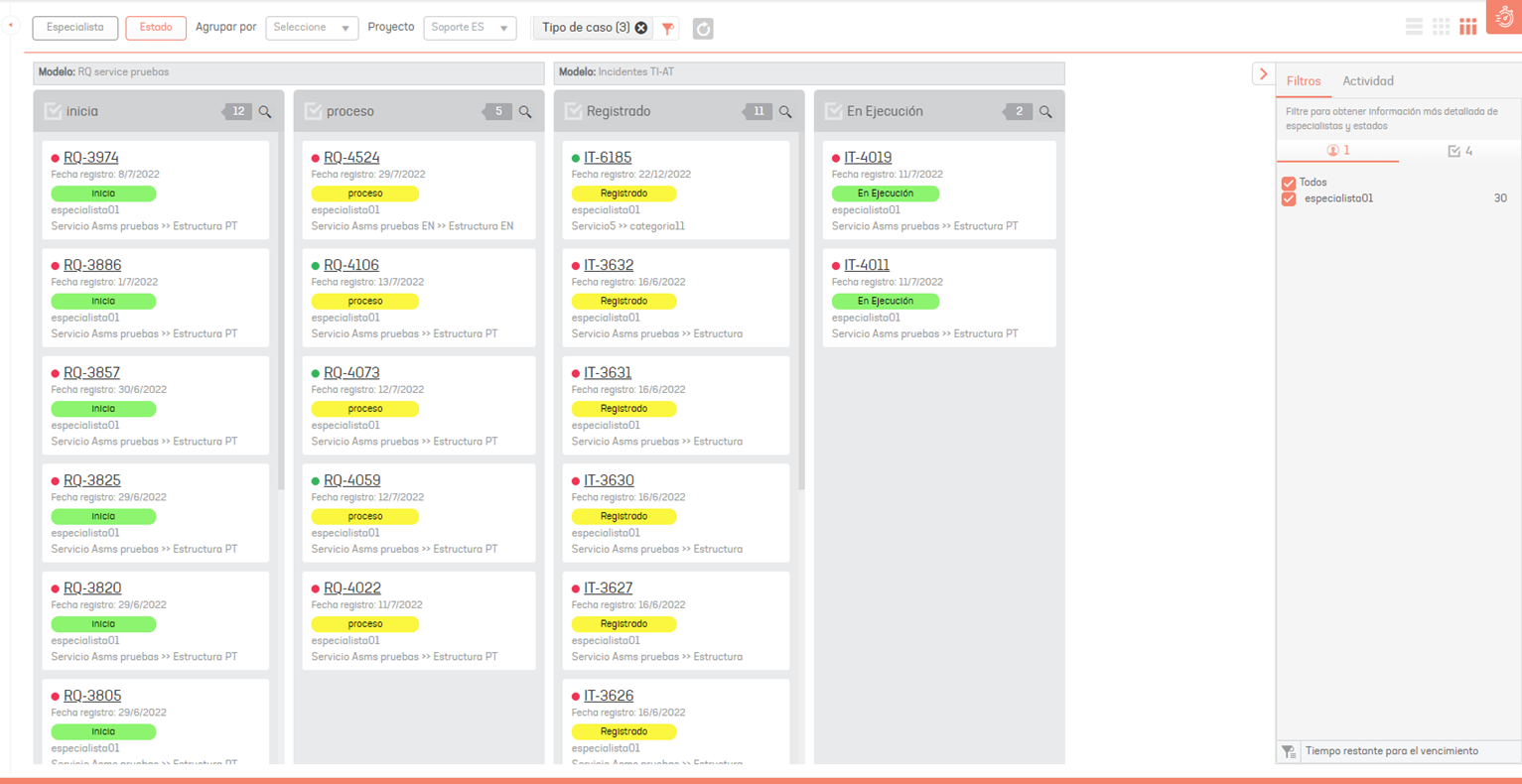Viewport: 1522px width, 784px height.
Task: Open case link IT-6185
Action: pyautogui.click(x=608, y=157)
